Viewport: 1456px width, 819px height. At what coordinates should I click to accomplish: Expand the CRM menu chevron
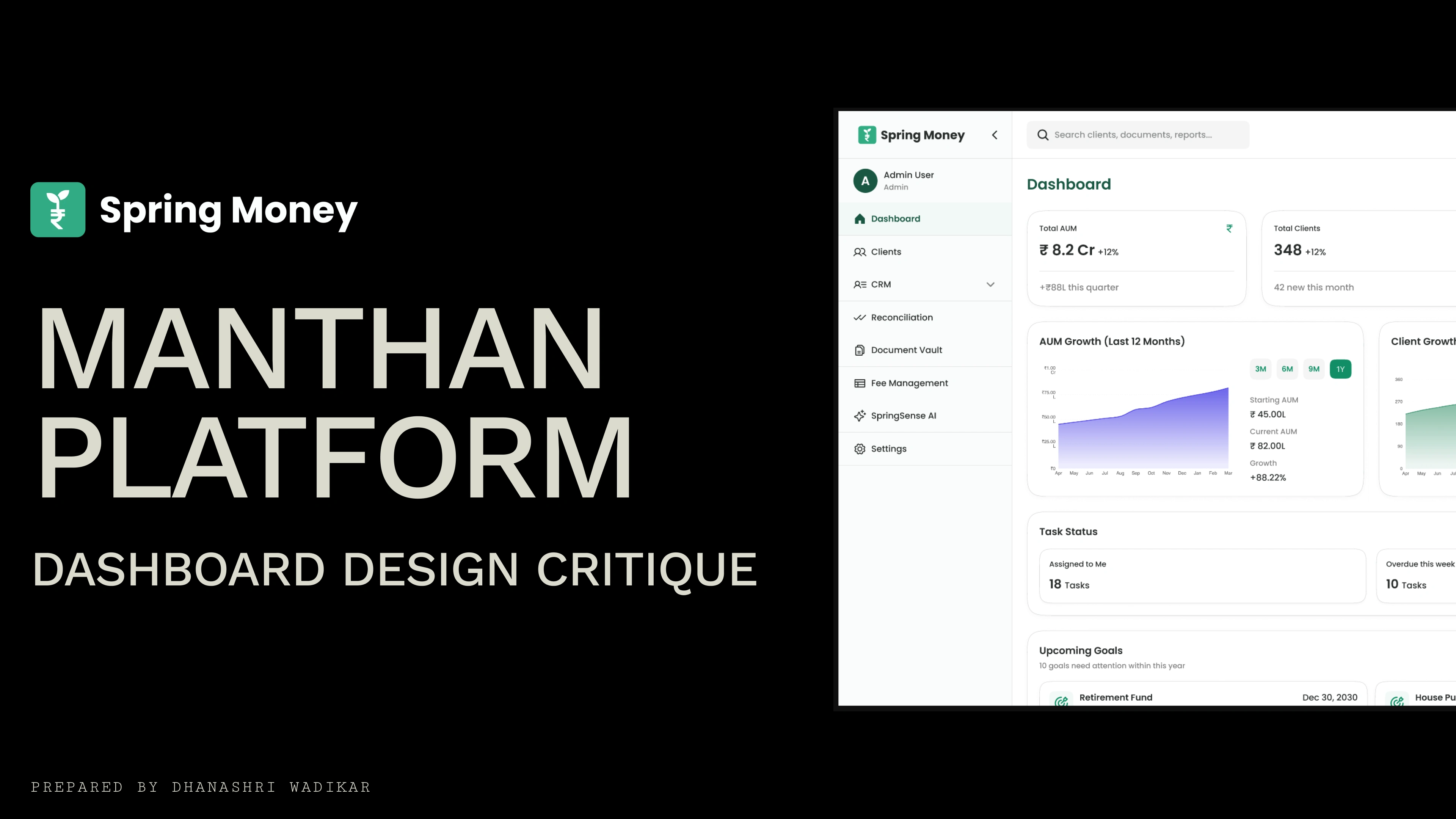990,285
